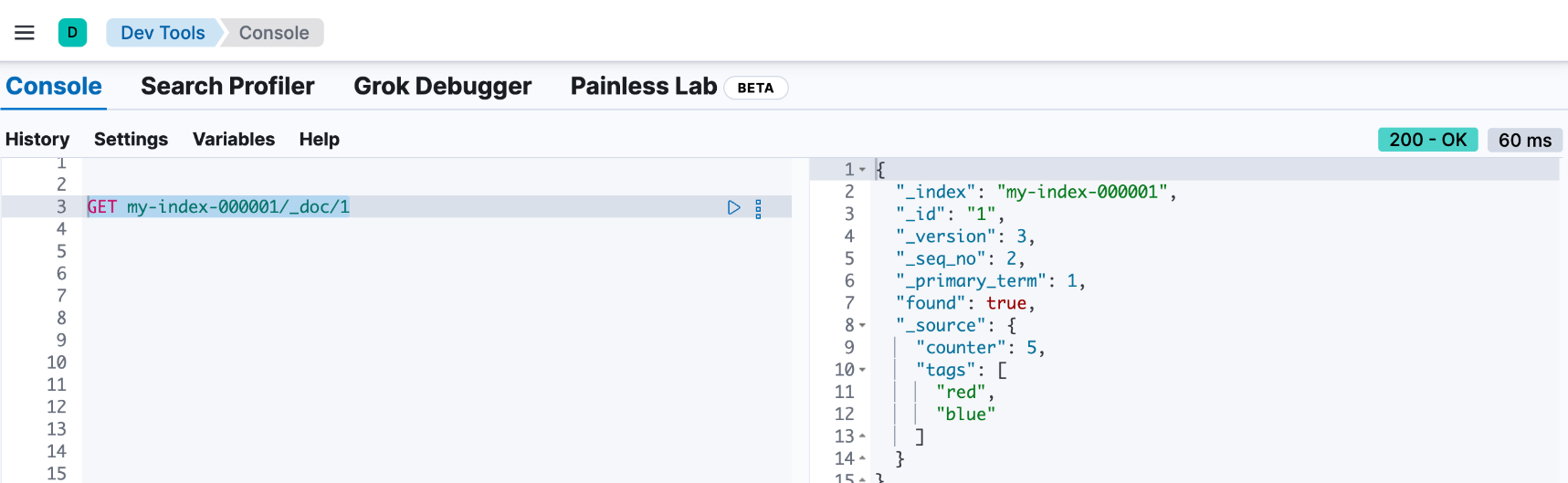Click the Dev Tools breadcrumb
This screenshot has width=1568, height=483.
pyautogui.click(x=163, y=33)
